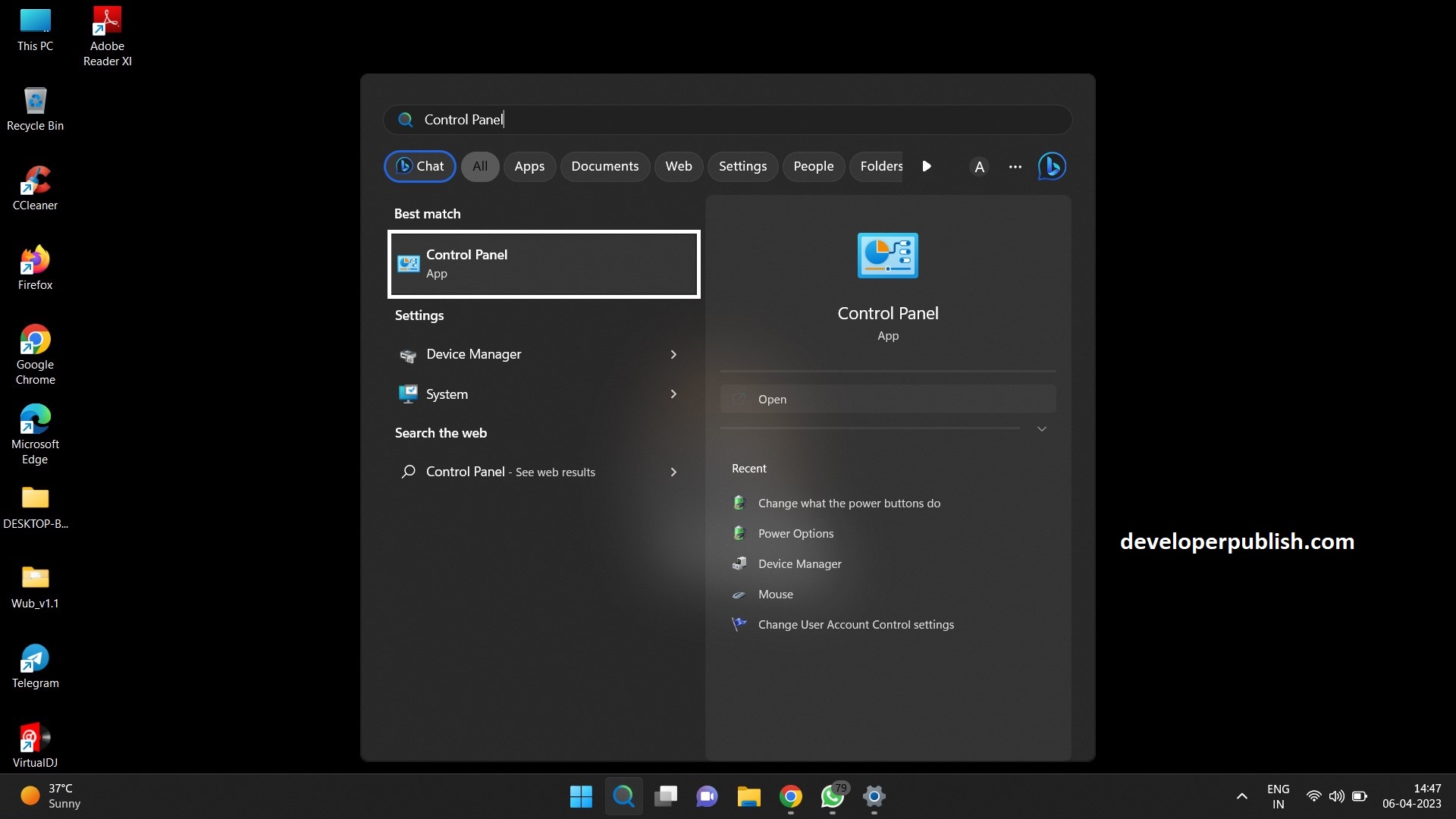This screenshot has width=1456, height=819.
Task: Select the Control Panel best match result
Action: pyautogui.click(x=543, y=264)
